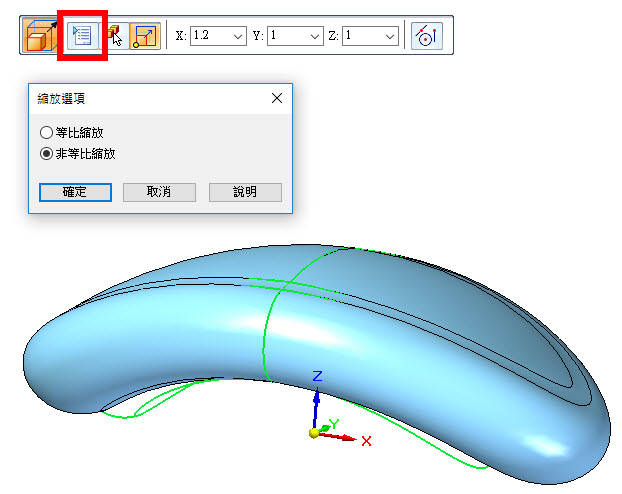The width and height of the screenshot is (622, 494).
Task: Click the red X axis arrow
Action: [x=338, y=436]
